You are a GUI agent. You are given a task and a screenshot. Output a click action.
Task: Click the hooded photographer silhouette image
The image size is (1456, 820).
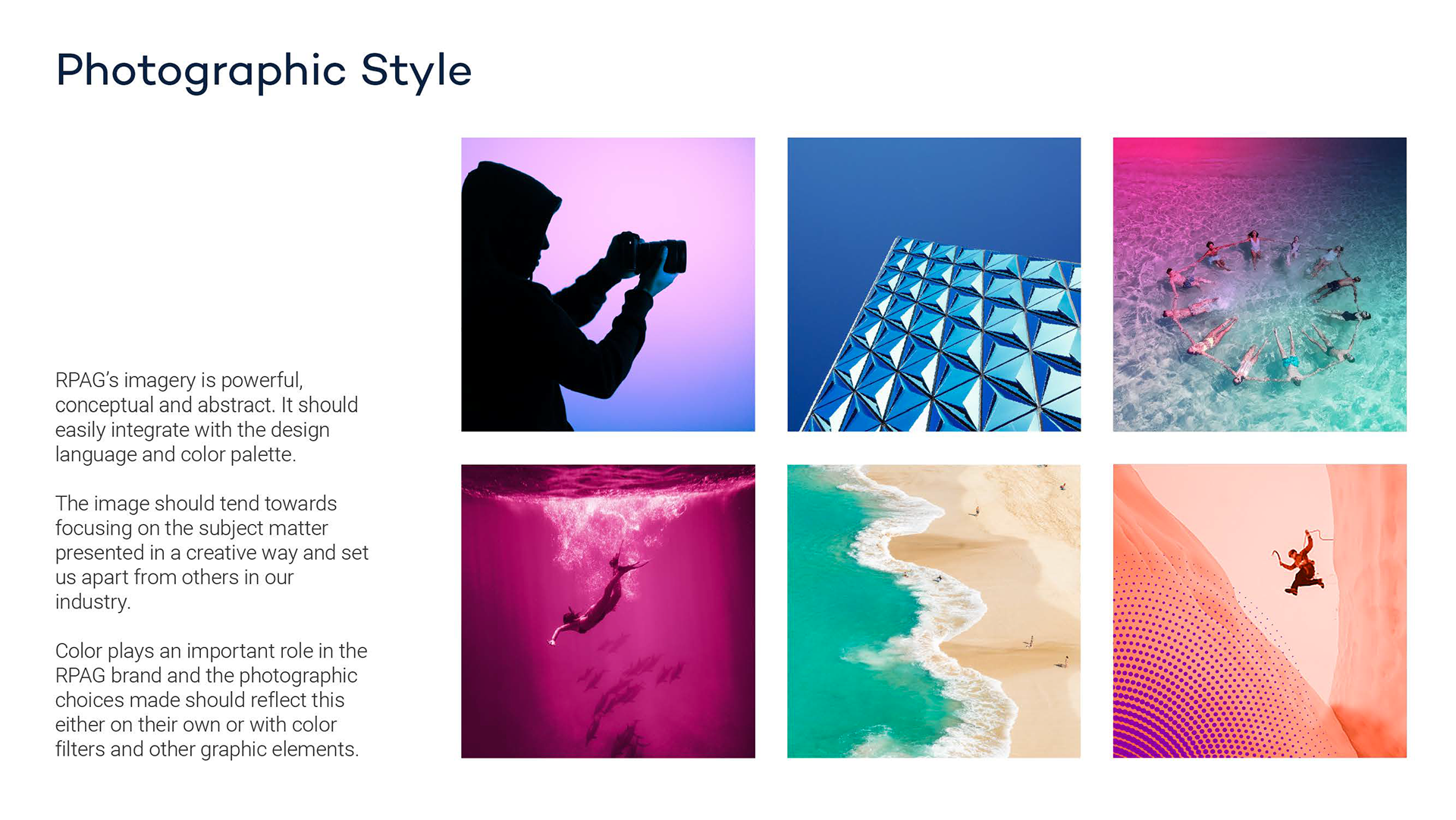point(607,284)
